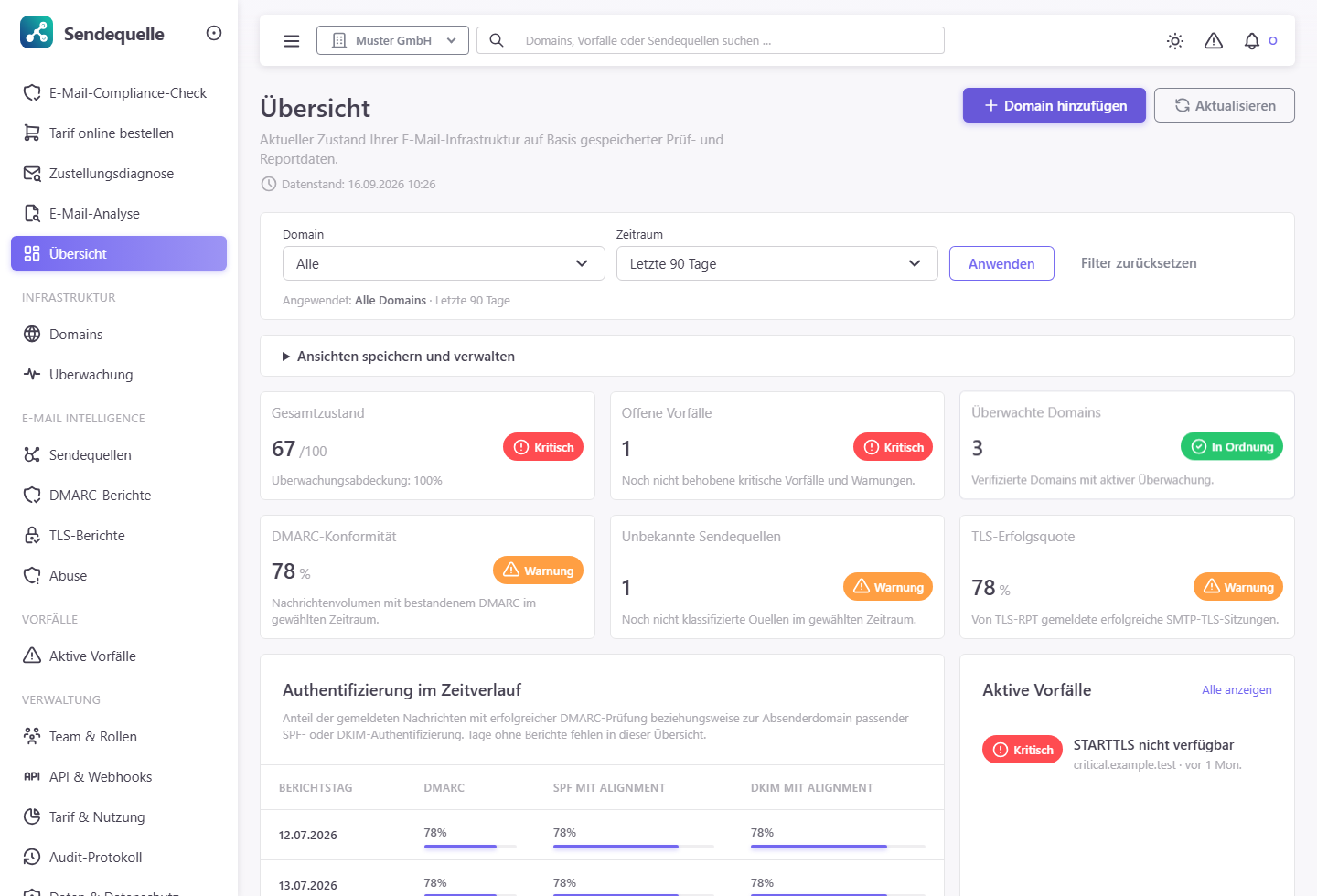Toggle light/dark theme sun icon

point(1175,40)
